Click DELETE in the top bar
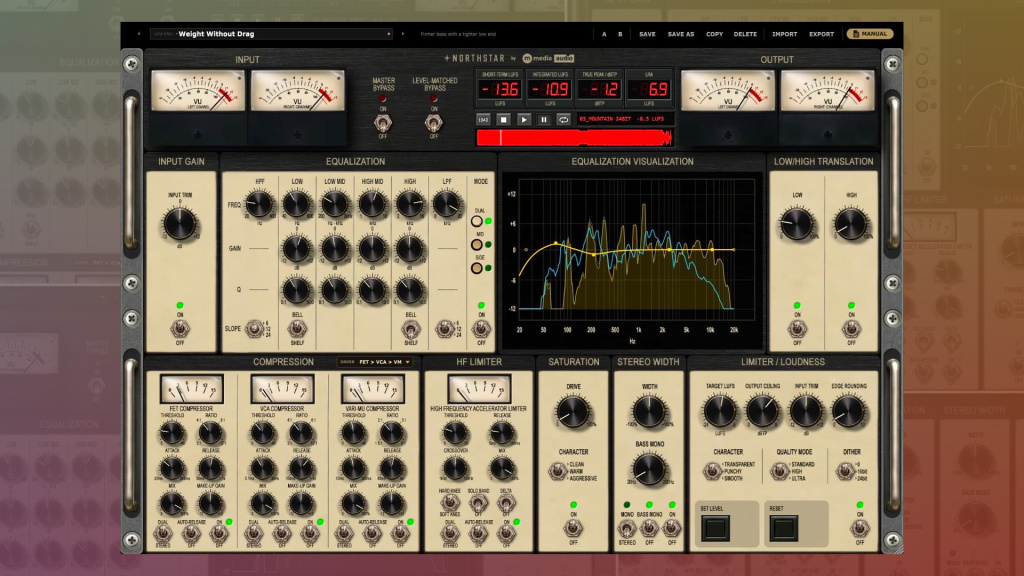1024x576 pixels. tap(745, 34)
